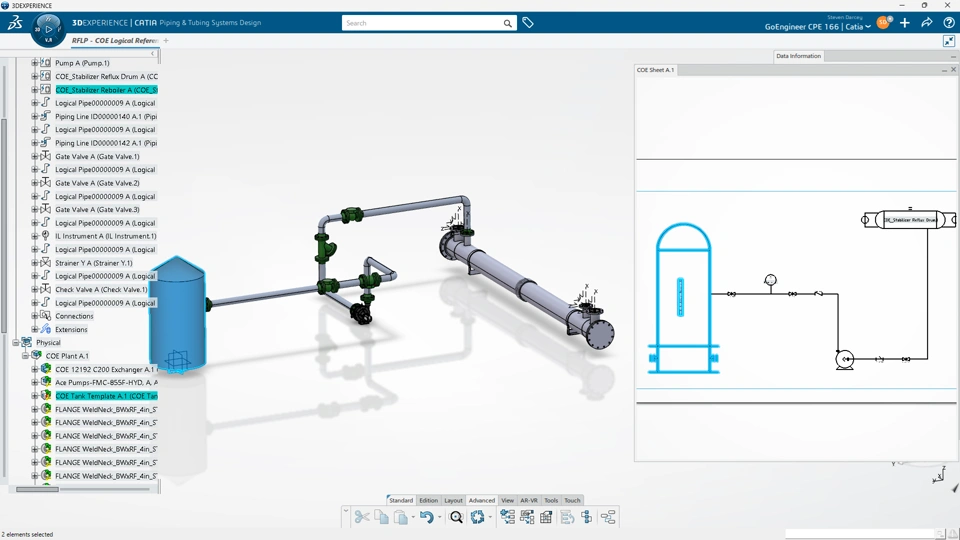Switch to the Layout tab
This screenshot has width=960, height=540.
click(x=453, y=500)
